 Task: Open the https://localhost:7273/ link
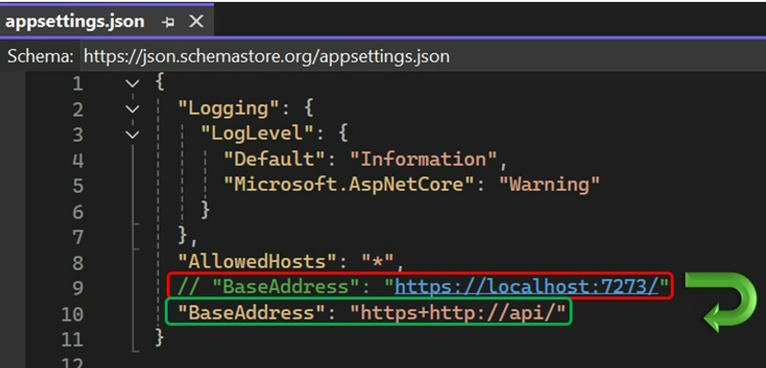[x=527, y=287]
